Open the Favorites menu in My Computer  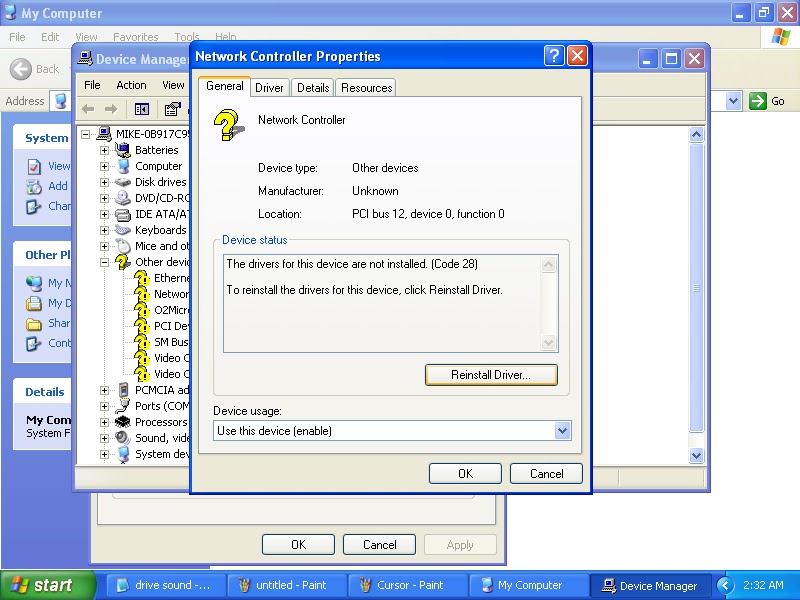[x=136, y=37]
